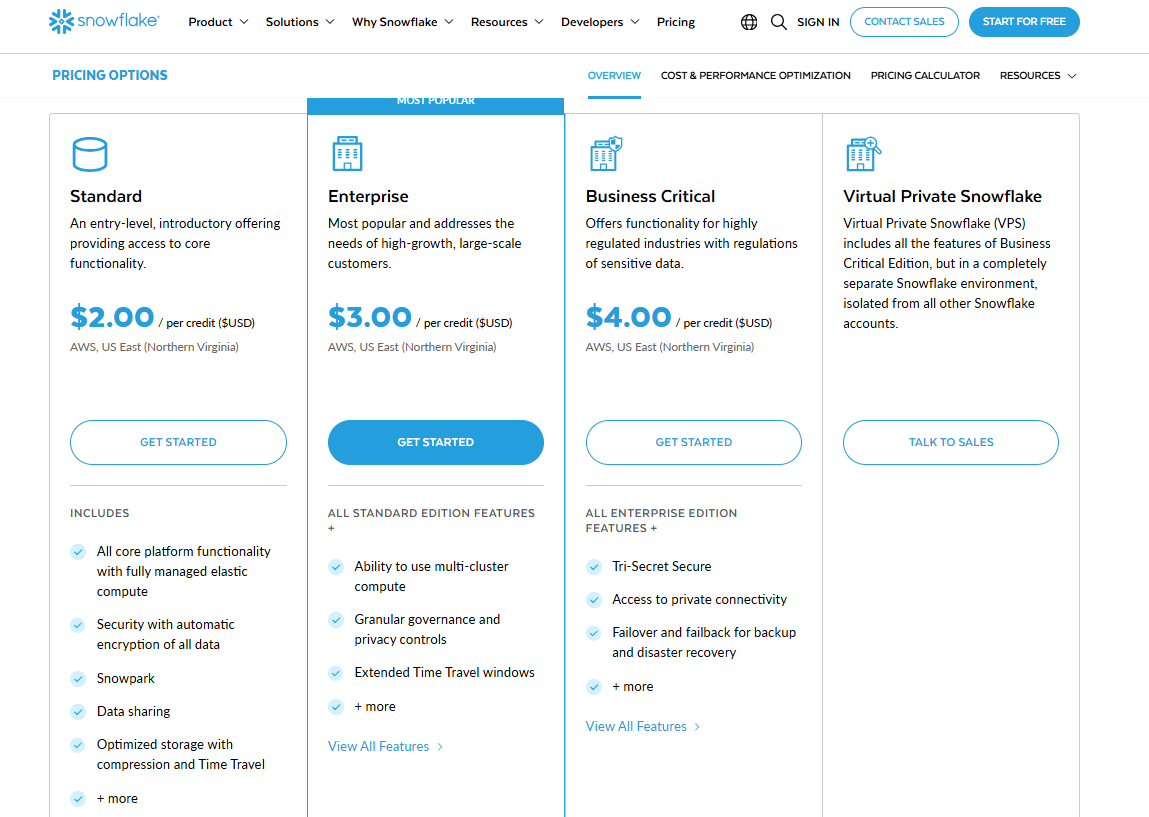
Task: Open View All Features under Enterprise
Action: tap(385, 747)
